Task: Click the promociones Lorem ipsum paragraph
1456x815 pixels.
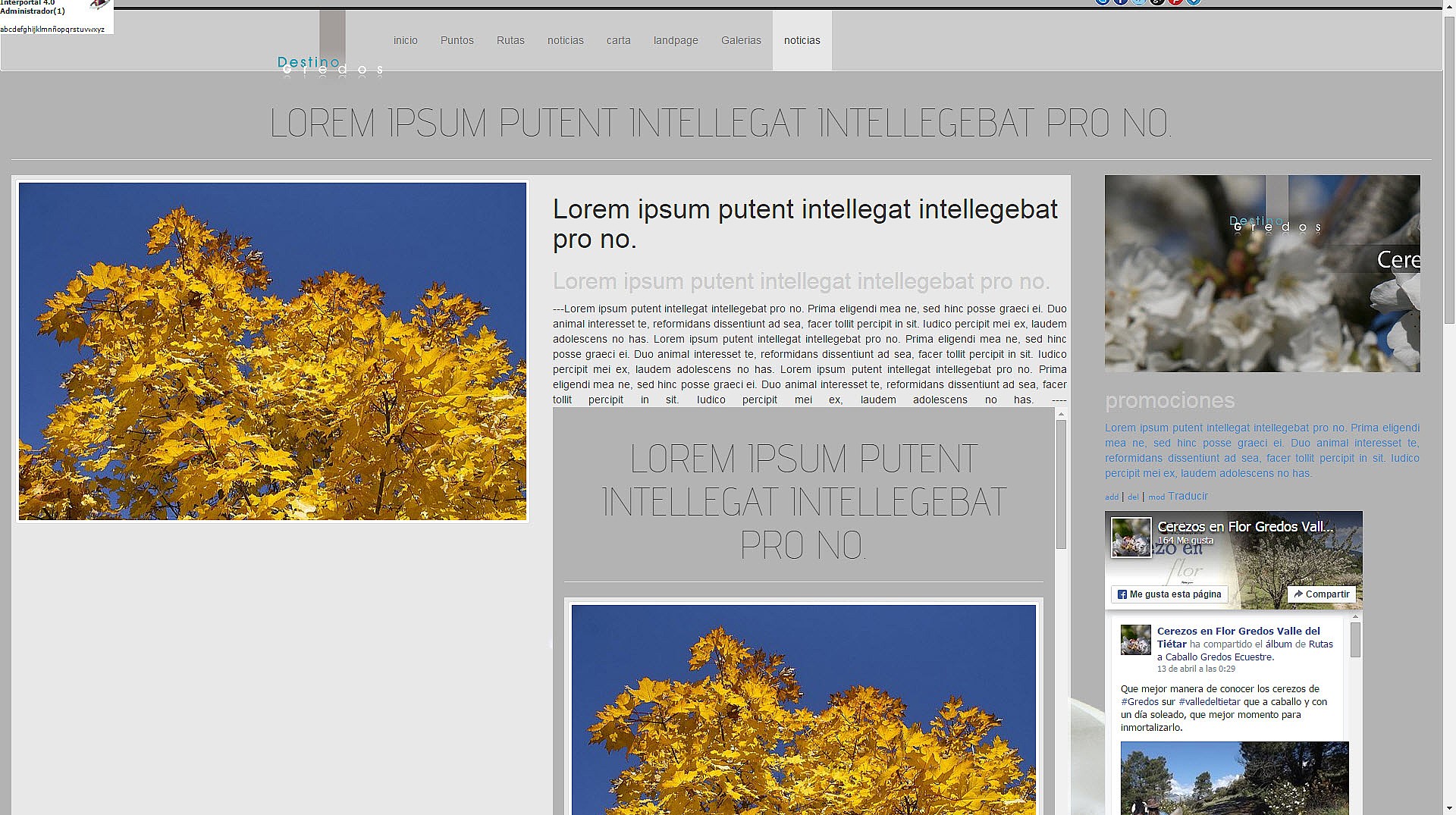Action: pos(1262,450)
